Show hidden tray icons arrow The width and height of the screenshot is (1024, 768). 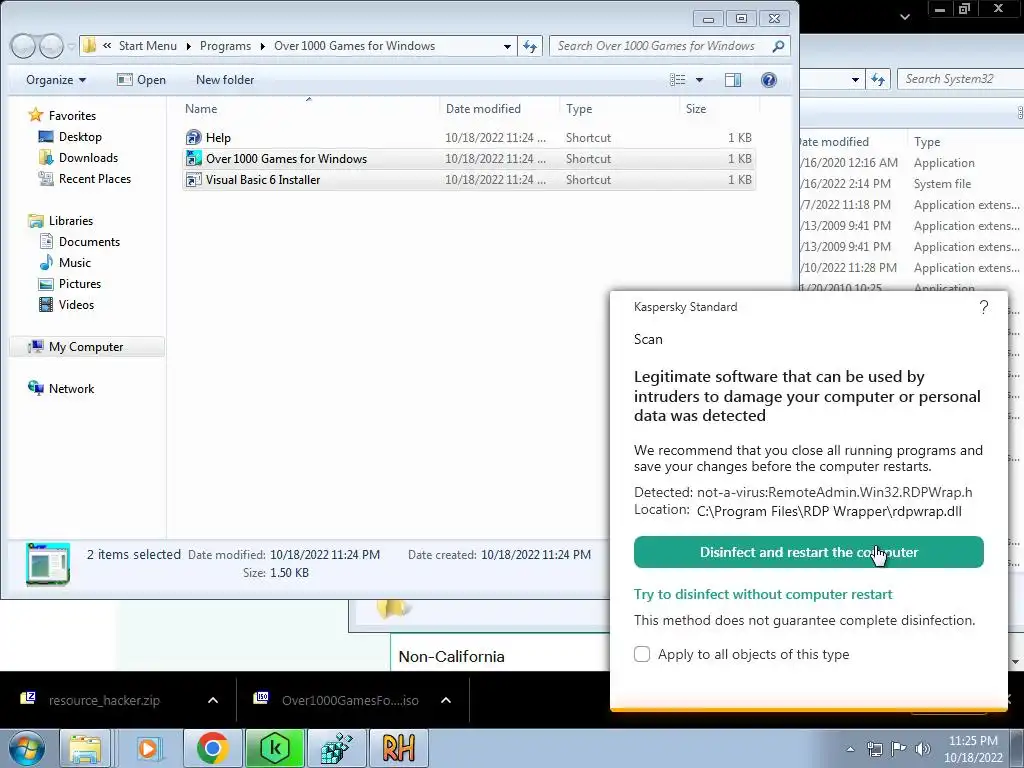pyautogui.click(x=850, y=749)
